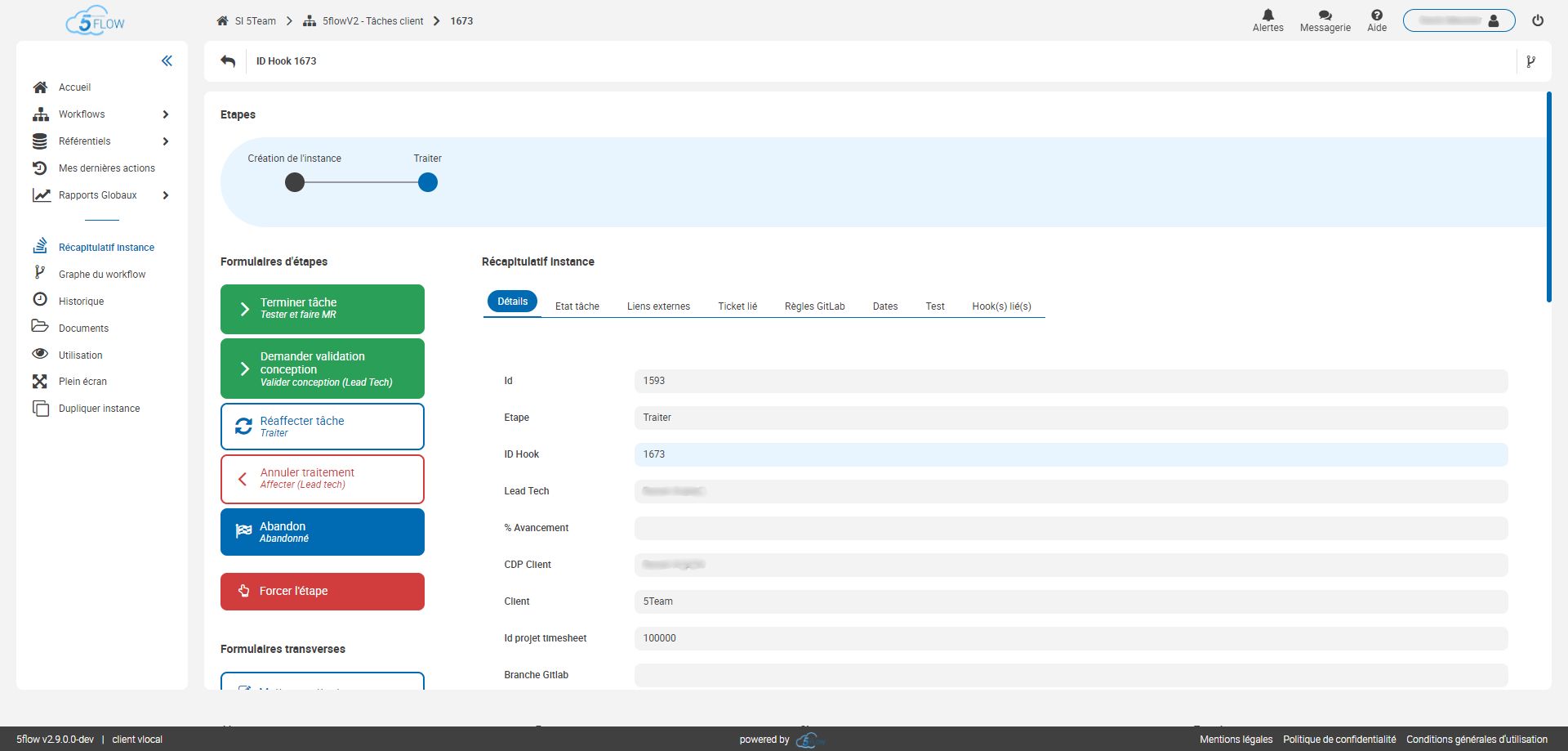Click the 5Flow logo
This screenshot has width=1568, height=751.
96,20
